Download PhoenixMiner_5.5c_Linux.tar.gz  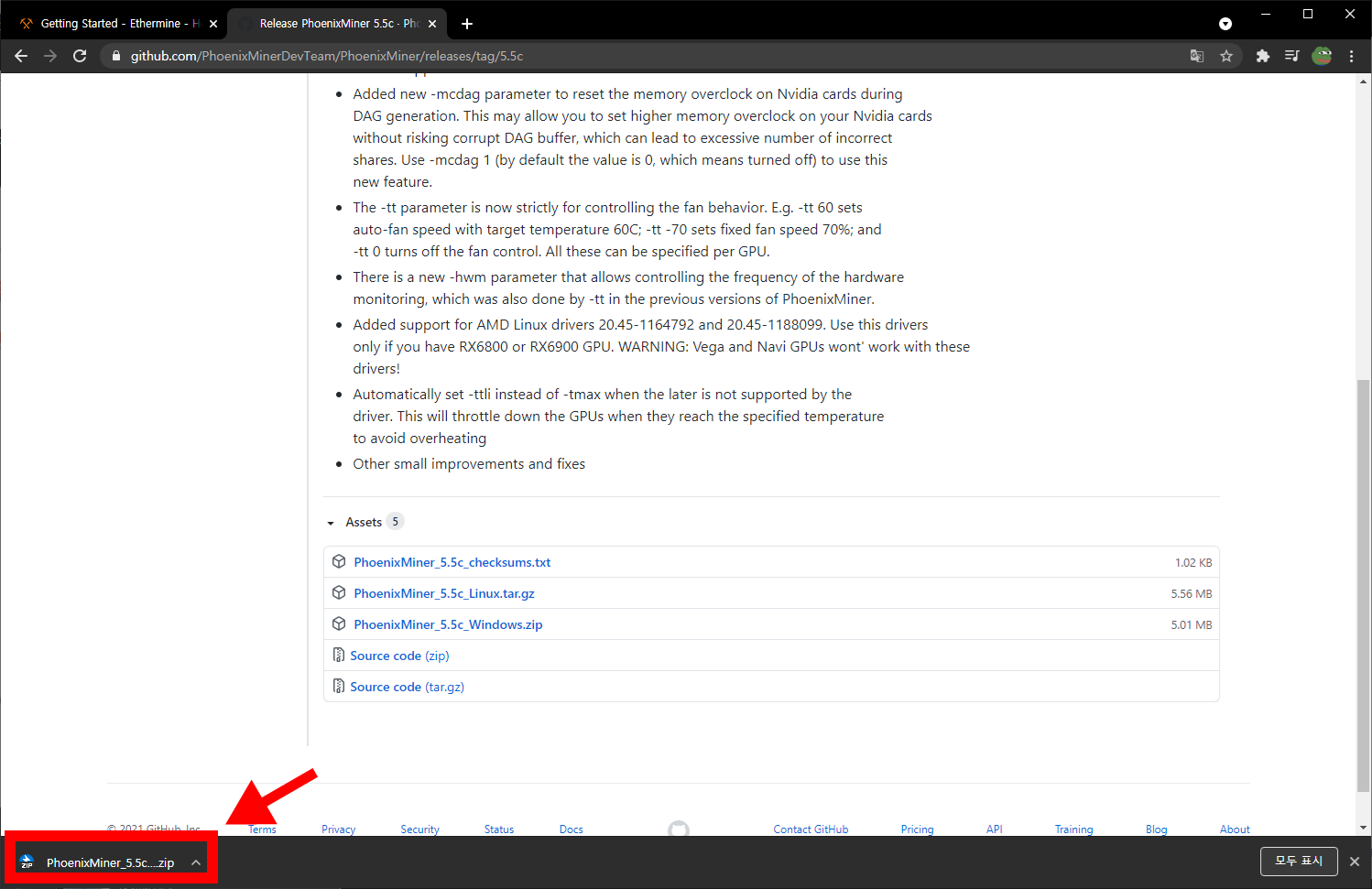click(x=444, y=593)
